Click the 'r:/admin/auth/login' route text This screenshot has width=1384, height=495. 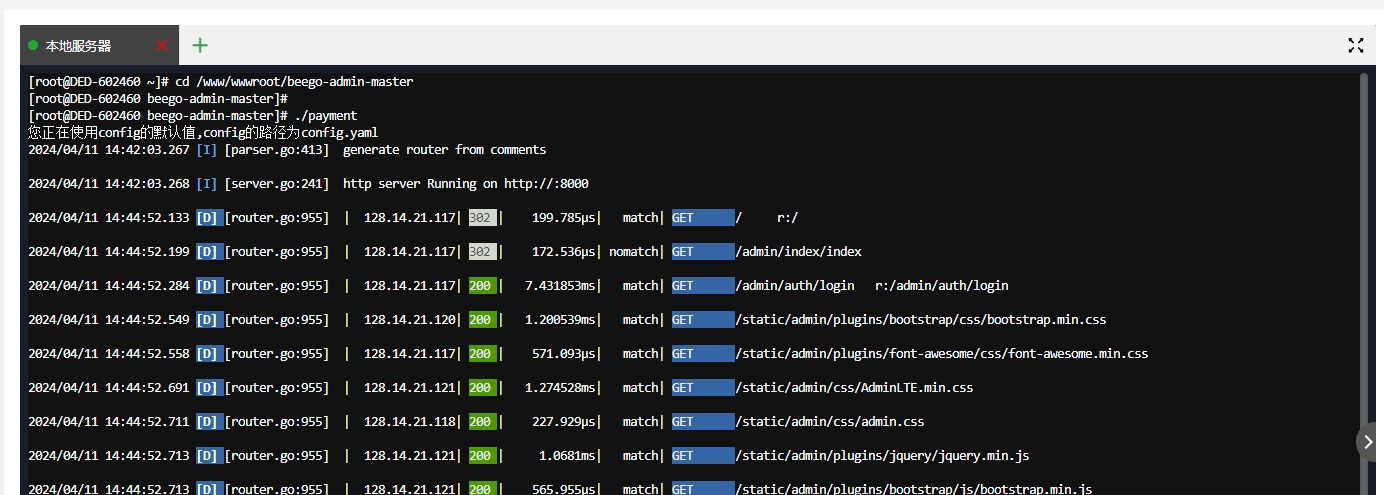[942, 286]
